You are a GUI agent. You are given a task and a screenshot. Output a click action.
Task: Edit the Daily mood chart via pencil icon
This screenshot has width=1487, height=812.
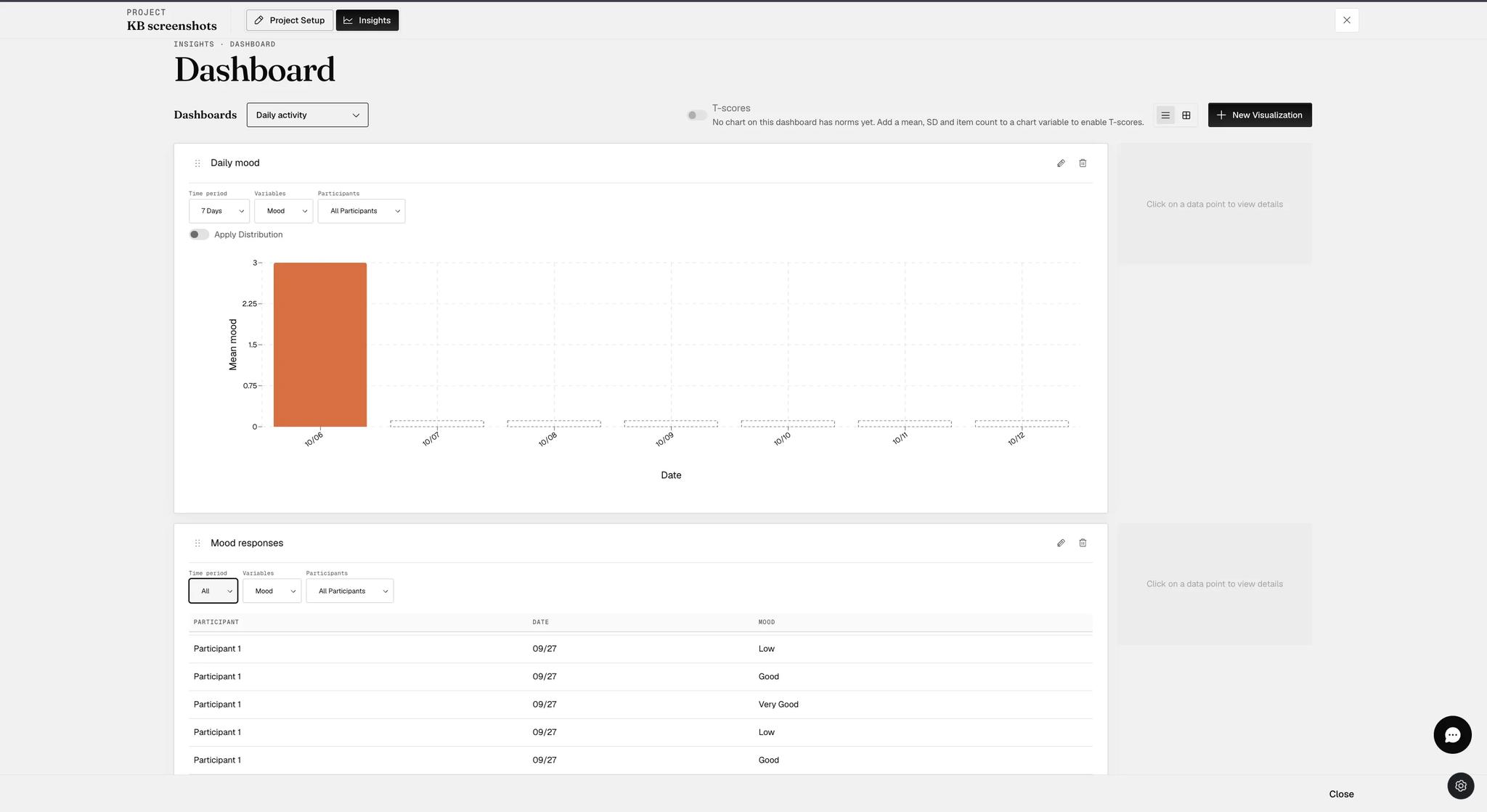pyautogui.click(x=1061, y=163)
